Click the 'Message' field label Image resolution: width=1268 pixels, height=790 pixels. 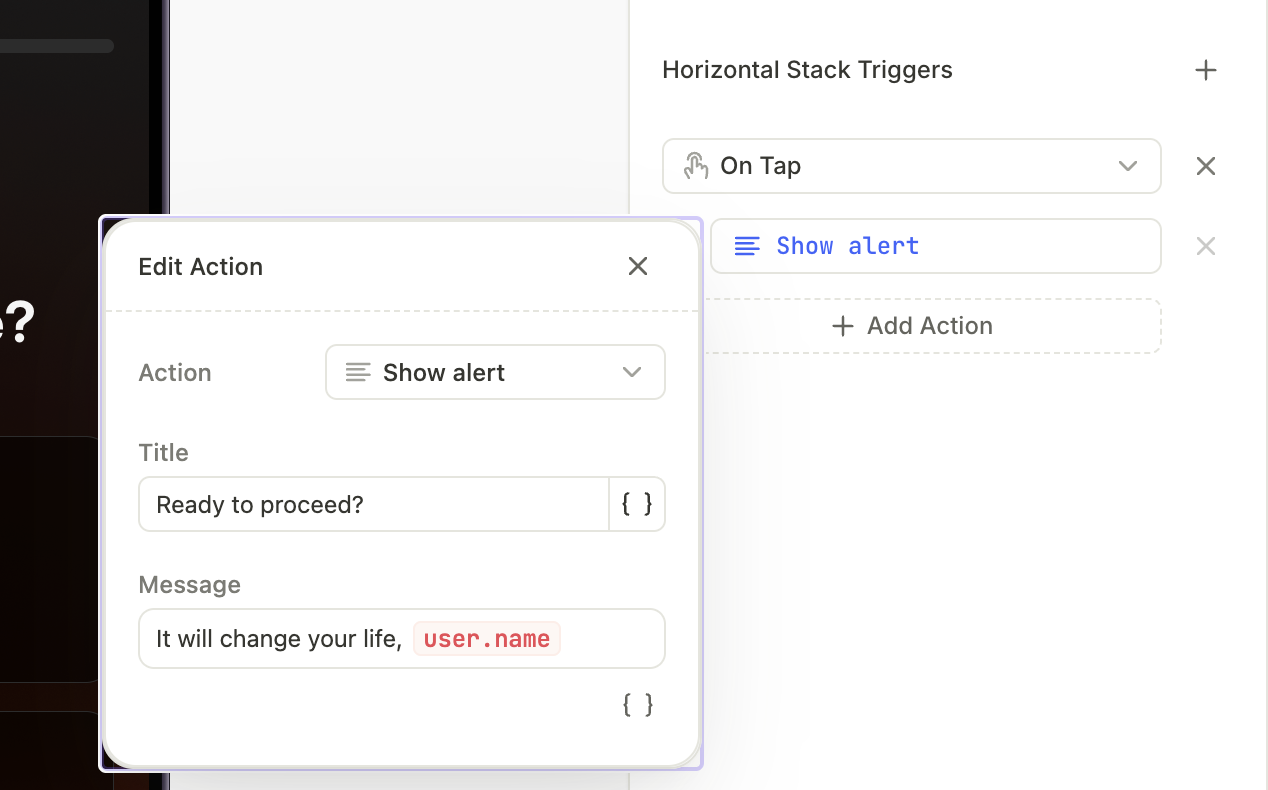pos(190,585)
